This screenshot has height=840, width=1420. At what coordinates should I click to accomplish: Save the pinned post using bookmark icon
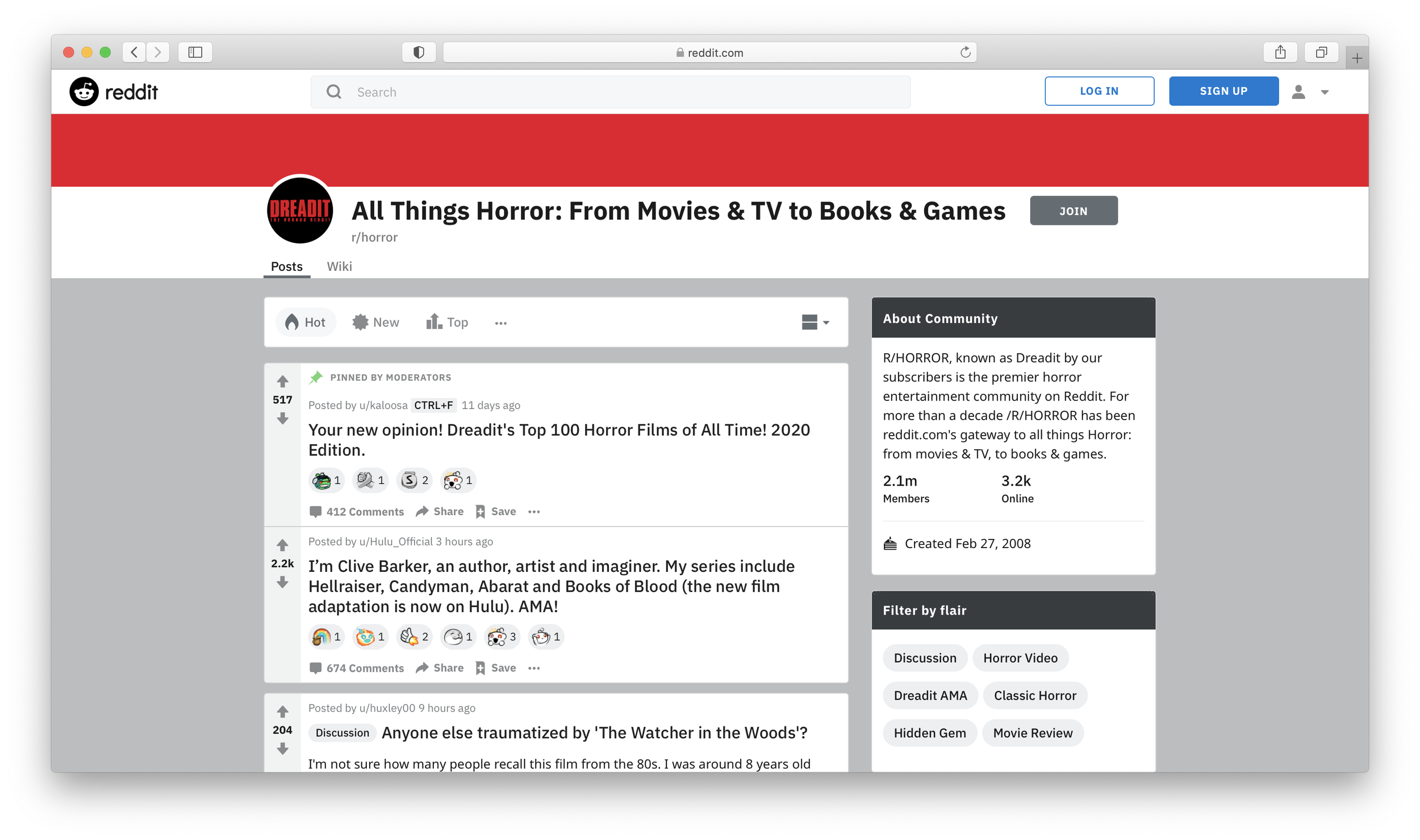tap(481, 512)
